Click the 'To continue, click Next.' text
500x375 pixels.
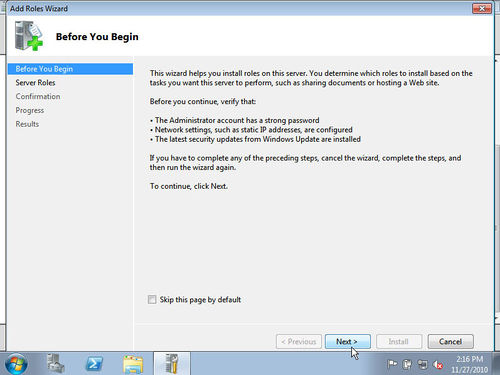coord(189,186)
